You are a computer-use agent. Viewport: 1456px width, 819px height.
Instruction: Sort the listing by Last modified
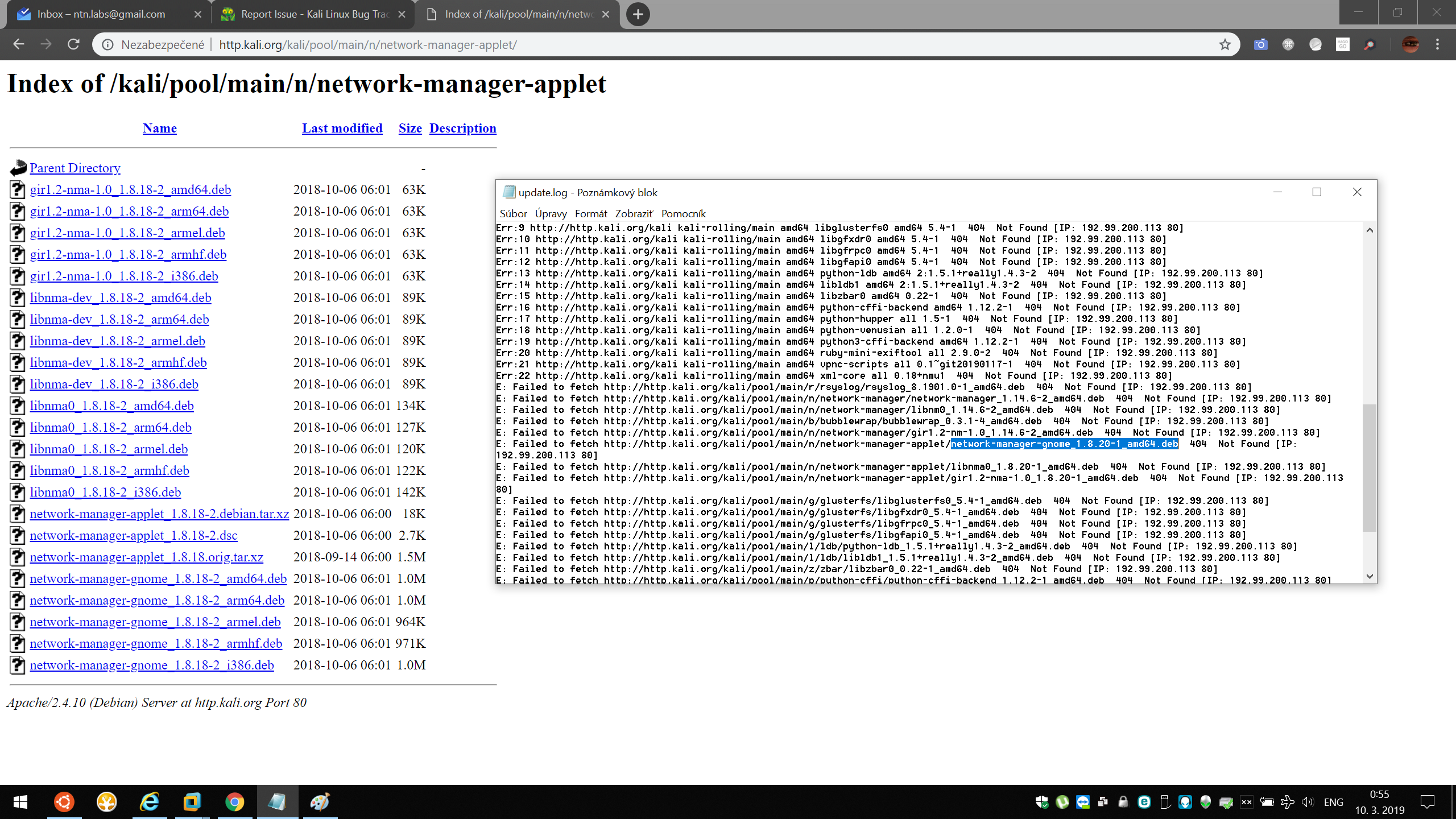[342, 129]
